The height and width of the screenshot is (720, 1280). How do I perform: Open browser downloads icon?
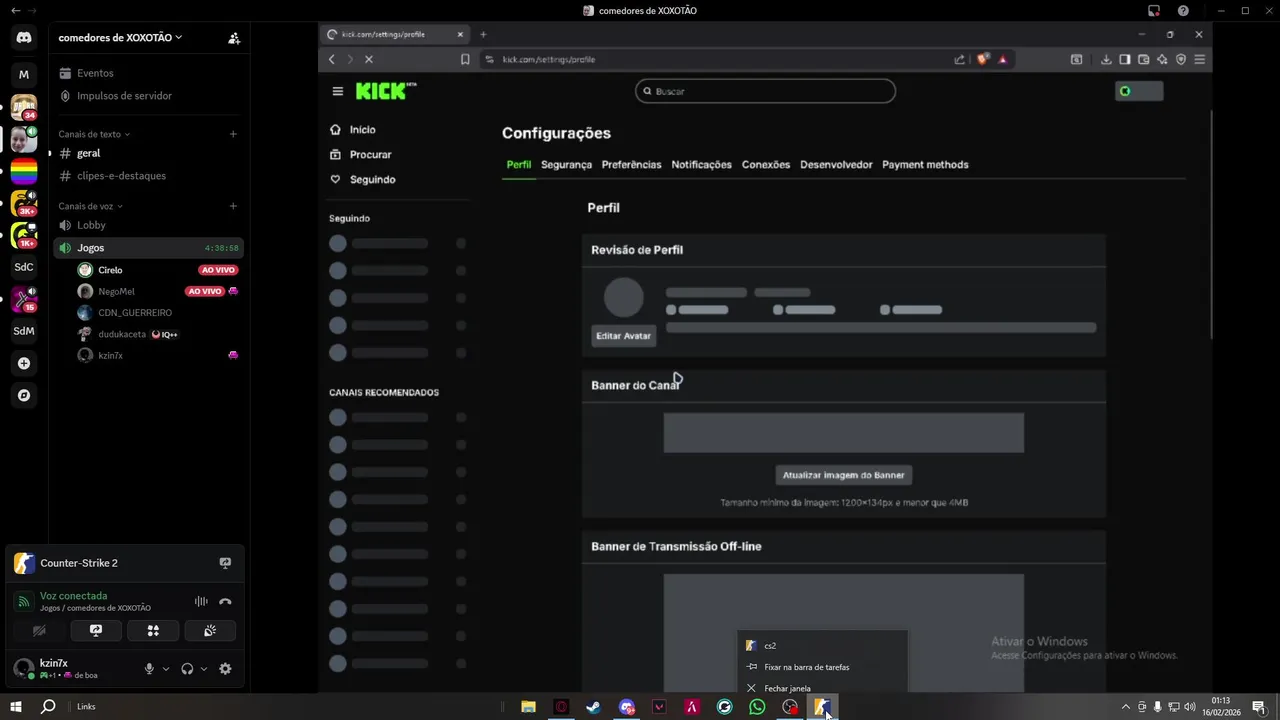coord(1106,59)
